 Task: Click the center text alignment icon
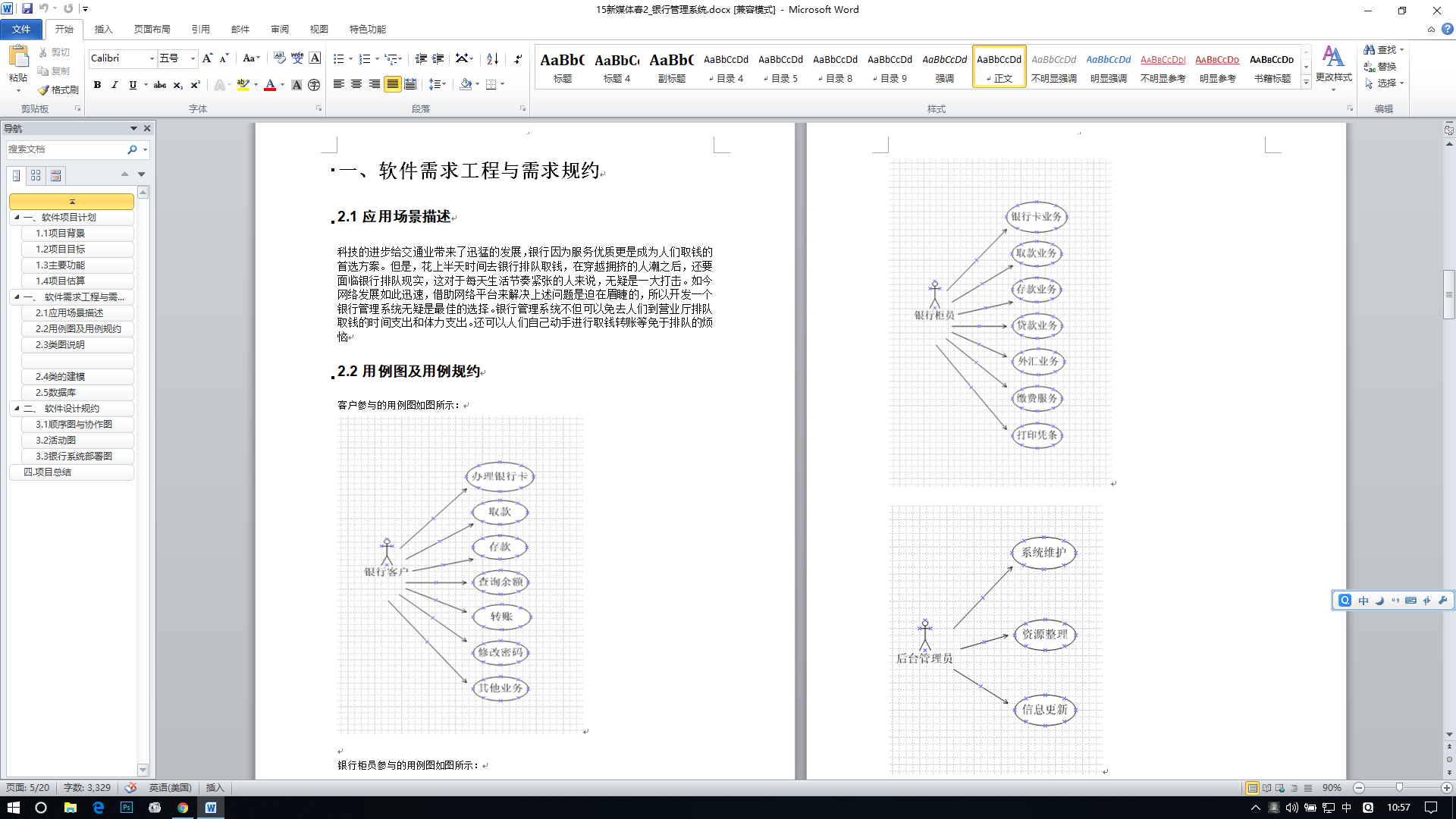click(x=356, y=84)
